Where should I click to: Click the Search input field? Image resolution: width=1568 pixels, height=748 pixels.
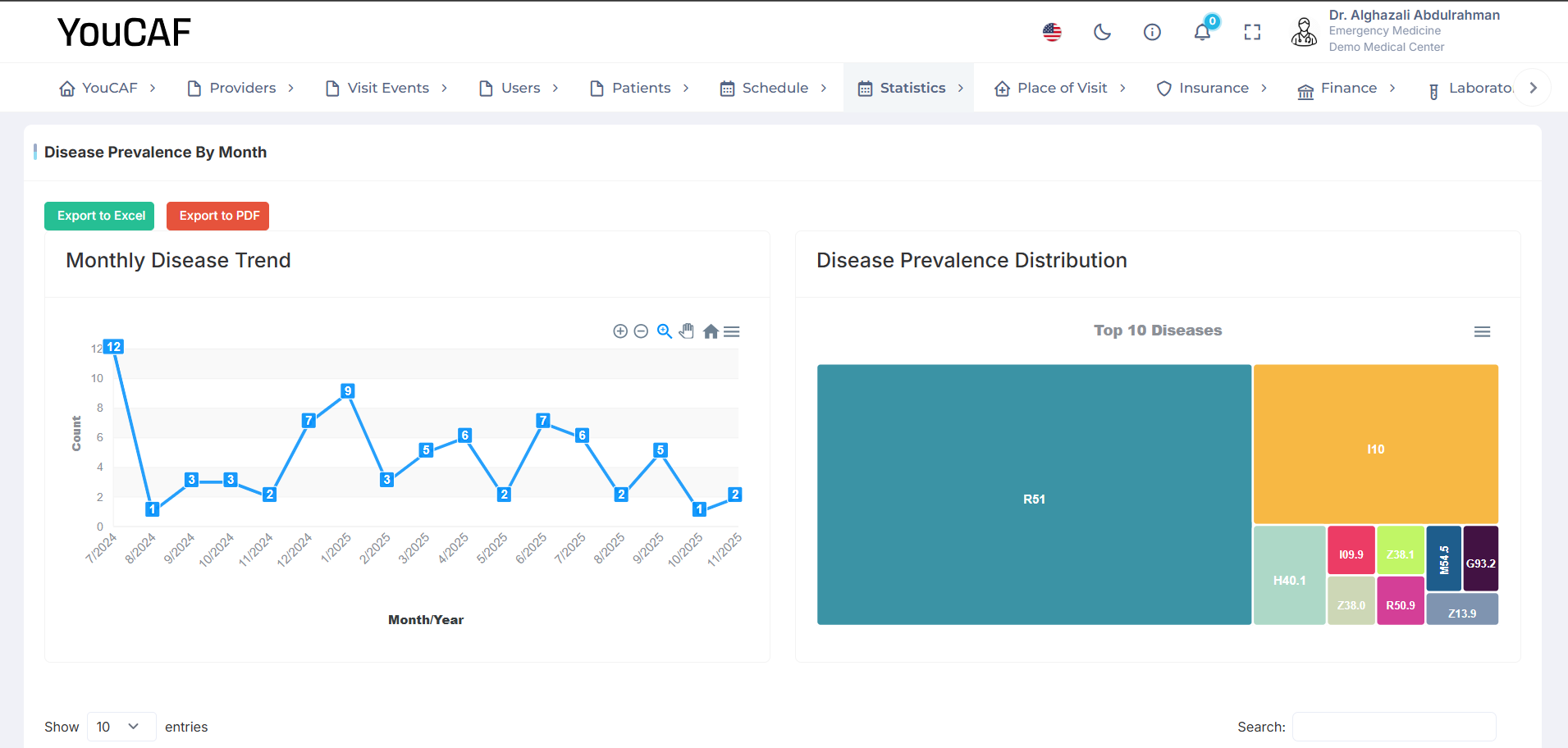point(1393,727)
